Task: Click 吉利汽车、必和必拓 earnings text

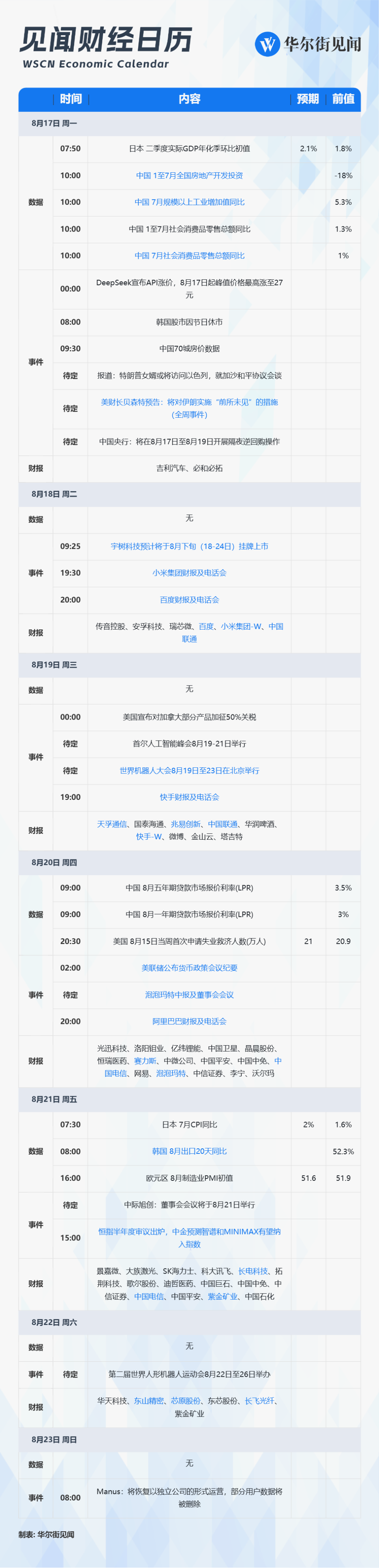Action: click(189, 469)
